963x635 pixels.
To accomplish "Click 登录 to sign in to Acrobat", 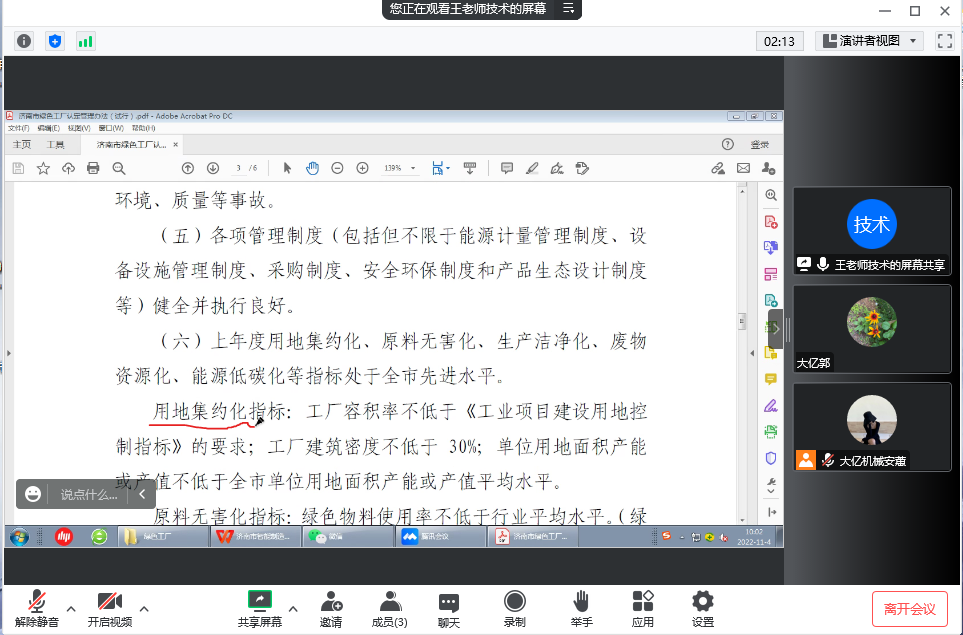I will [758, 144].
